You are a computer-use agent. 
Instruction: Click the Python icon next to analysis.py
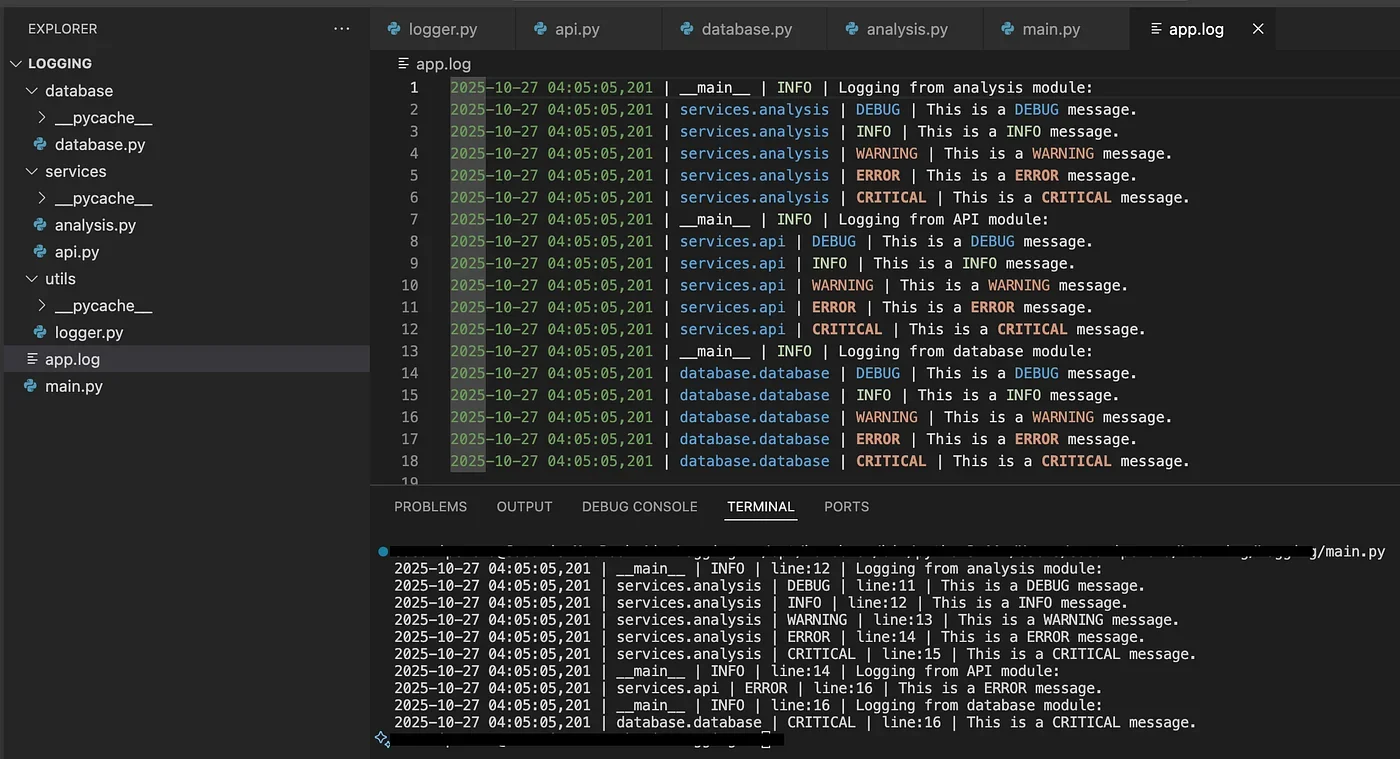point(40,225)
